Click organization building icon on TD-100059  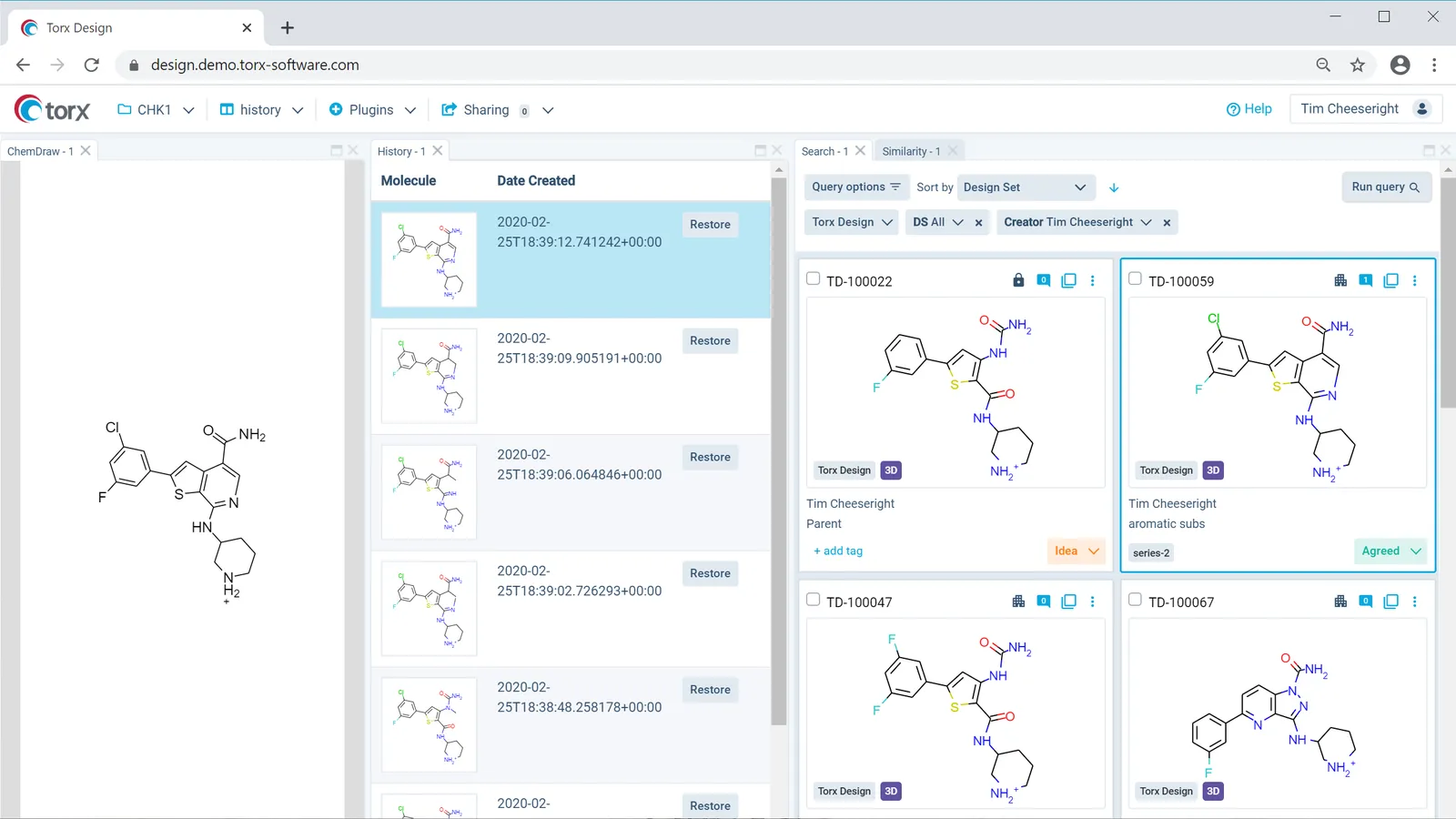1340,280
